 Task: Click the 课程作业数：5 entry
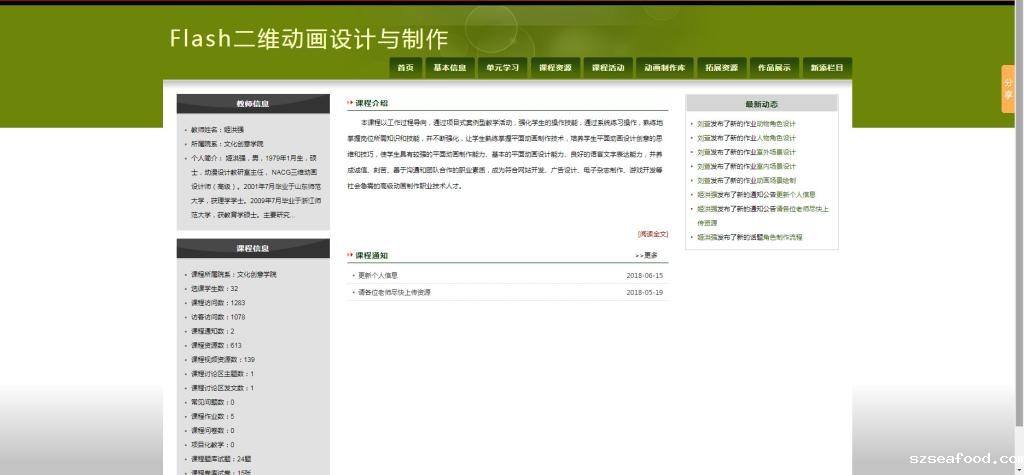(213, 417)
